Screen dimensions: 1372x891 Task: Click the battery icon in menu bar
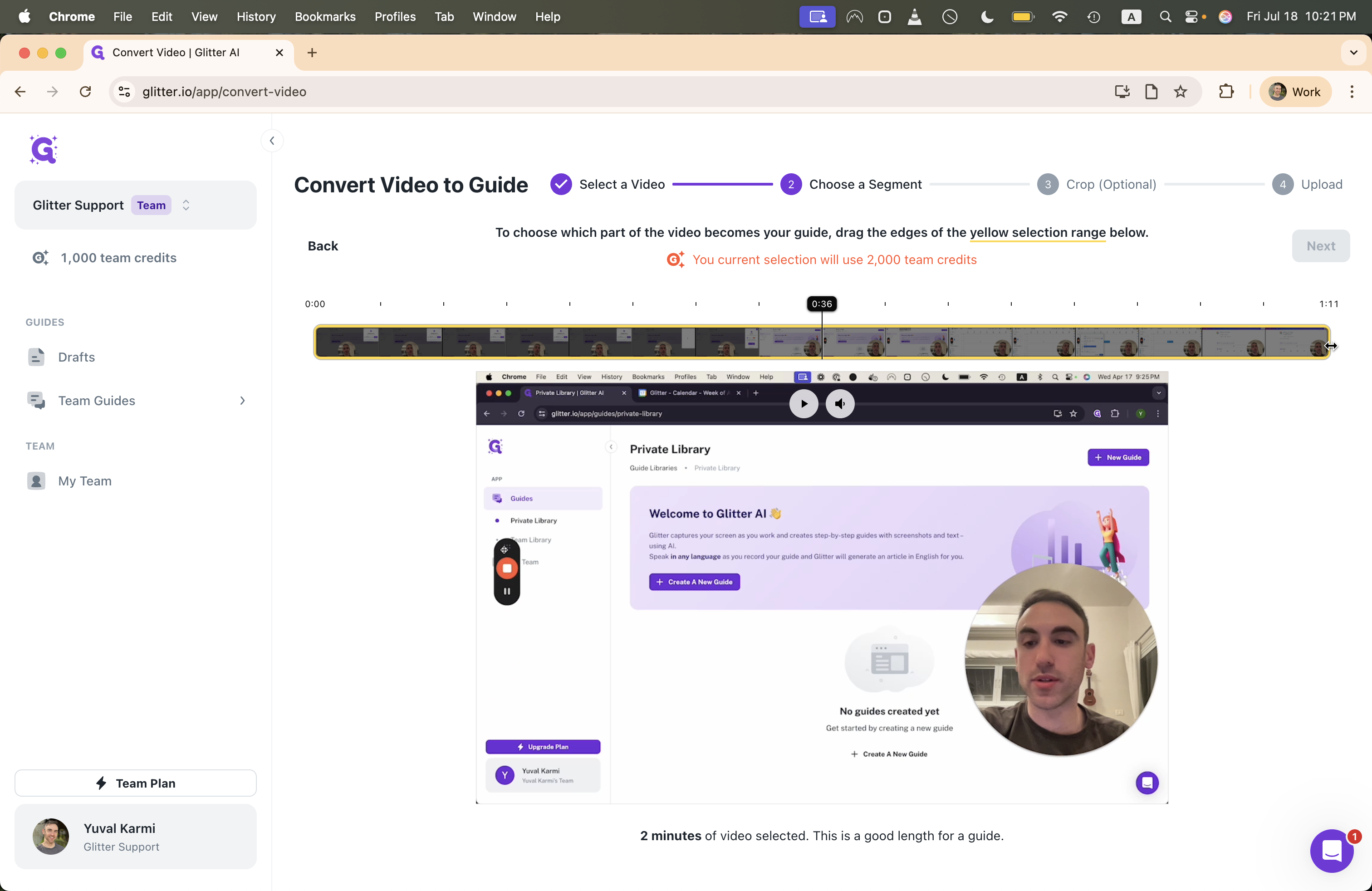tap(1023, 17)
